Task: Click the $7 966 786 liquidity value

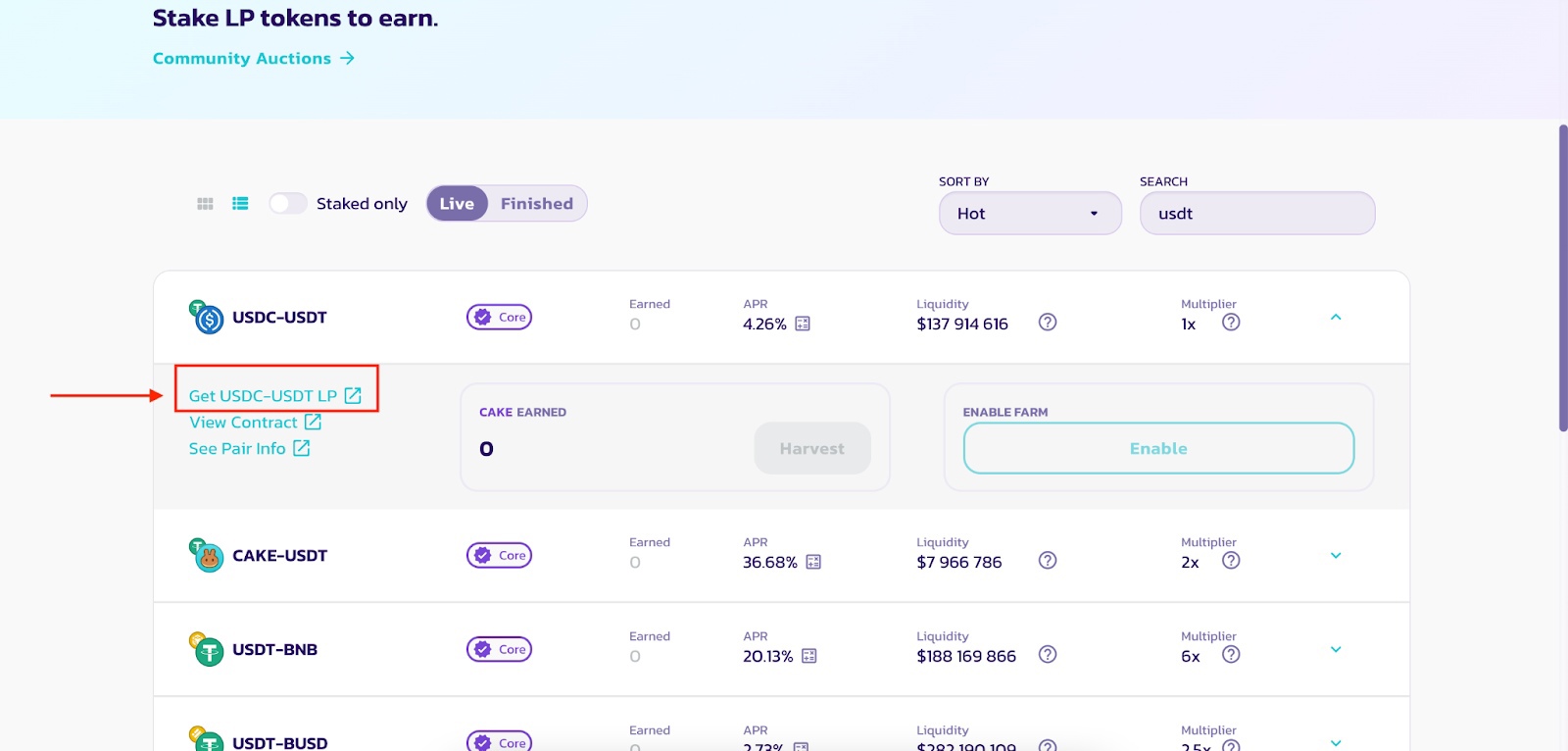Action: tap(959, 562)
